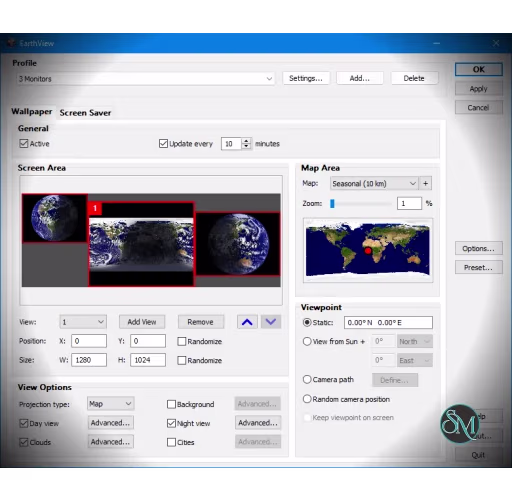
Task: Select the left monitor globe thumbnail
Action: pyautogui.click(x=55, y=218)
